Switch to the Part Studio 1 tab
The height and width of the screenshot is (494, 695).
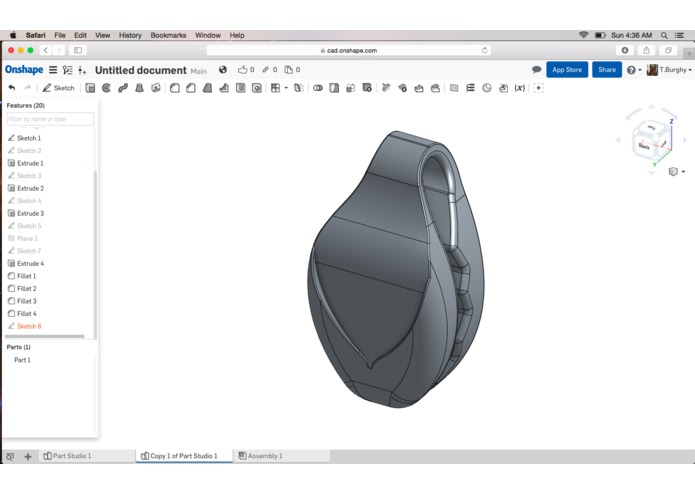(x=67, y=455)
